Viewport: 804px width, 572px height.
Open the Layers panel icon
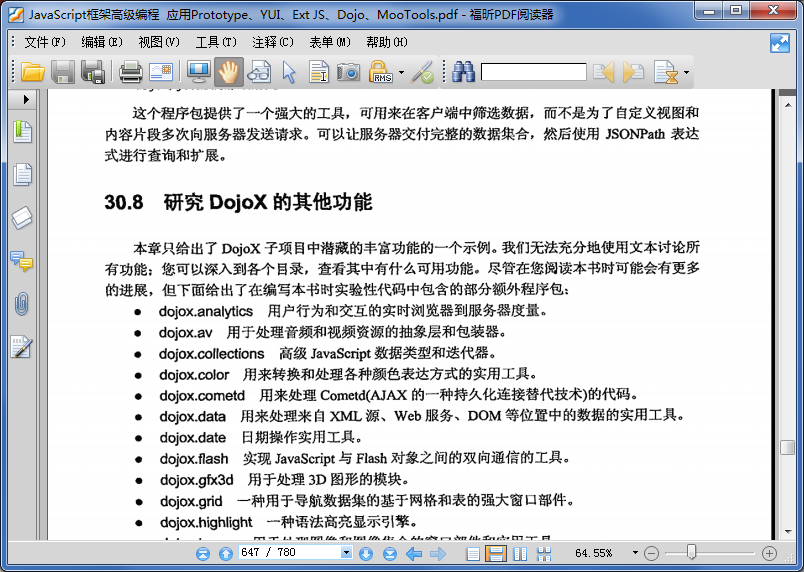click(22, 218)
